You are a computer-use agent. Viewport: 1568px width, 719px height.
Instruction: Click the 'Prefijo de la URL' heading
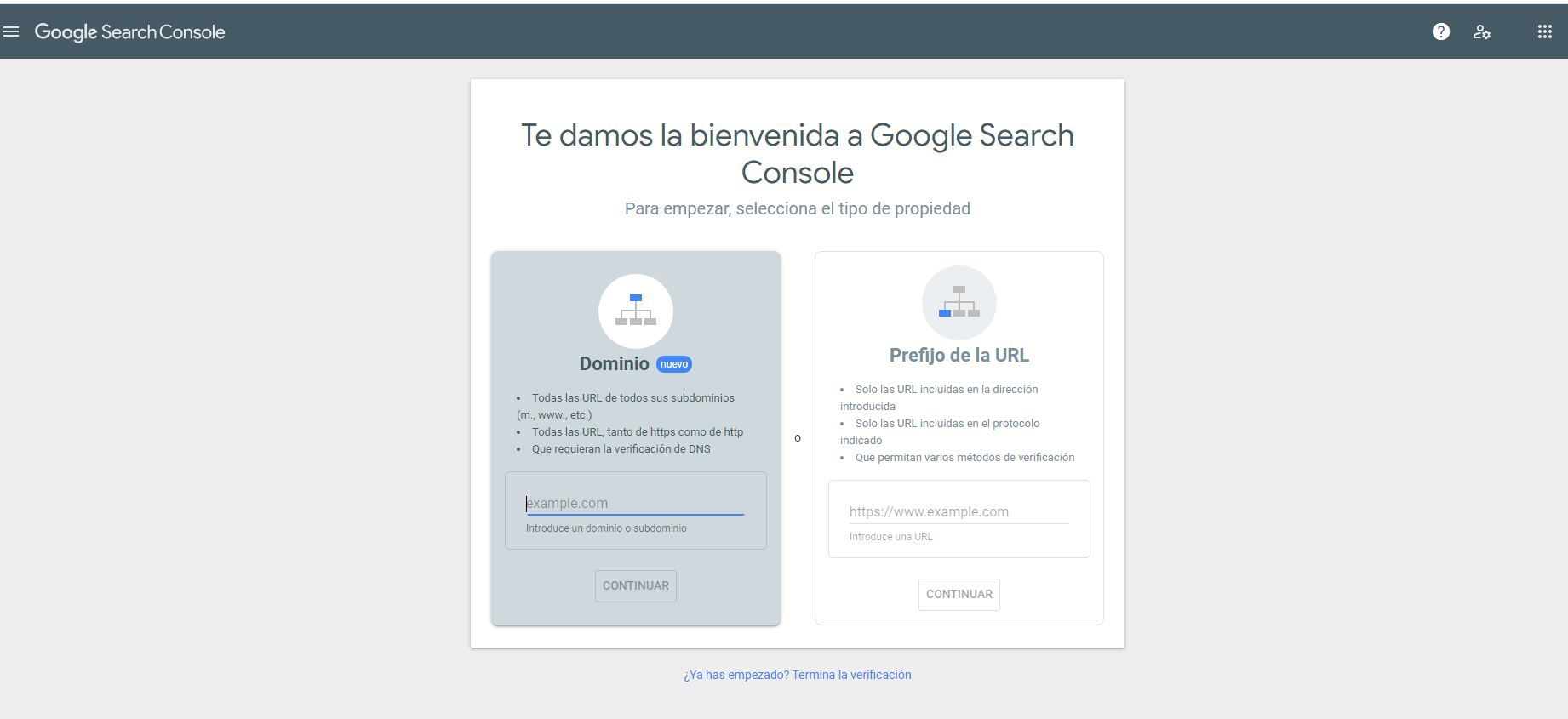pos(959,356)
